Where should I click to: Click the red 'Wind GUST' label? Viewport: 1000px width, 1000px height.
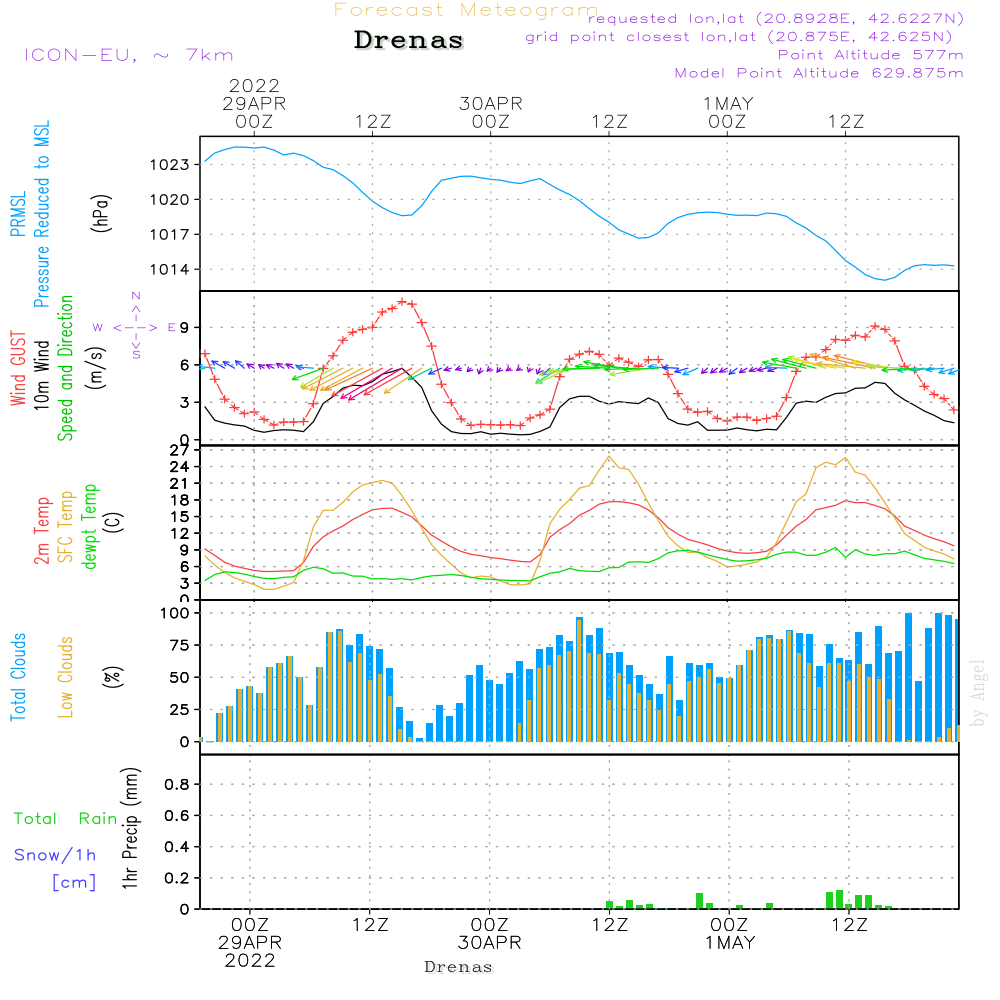18,368
